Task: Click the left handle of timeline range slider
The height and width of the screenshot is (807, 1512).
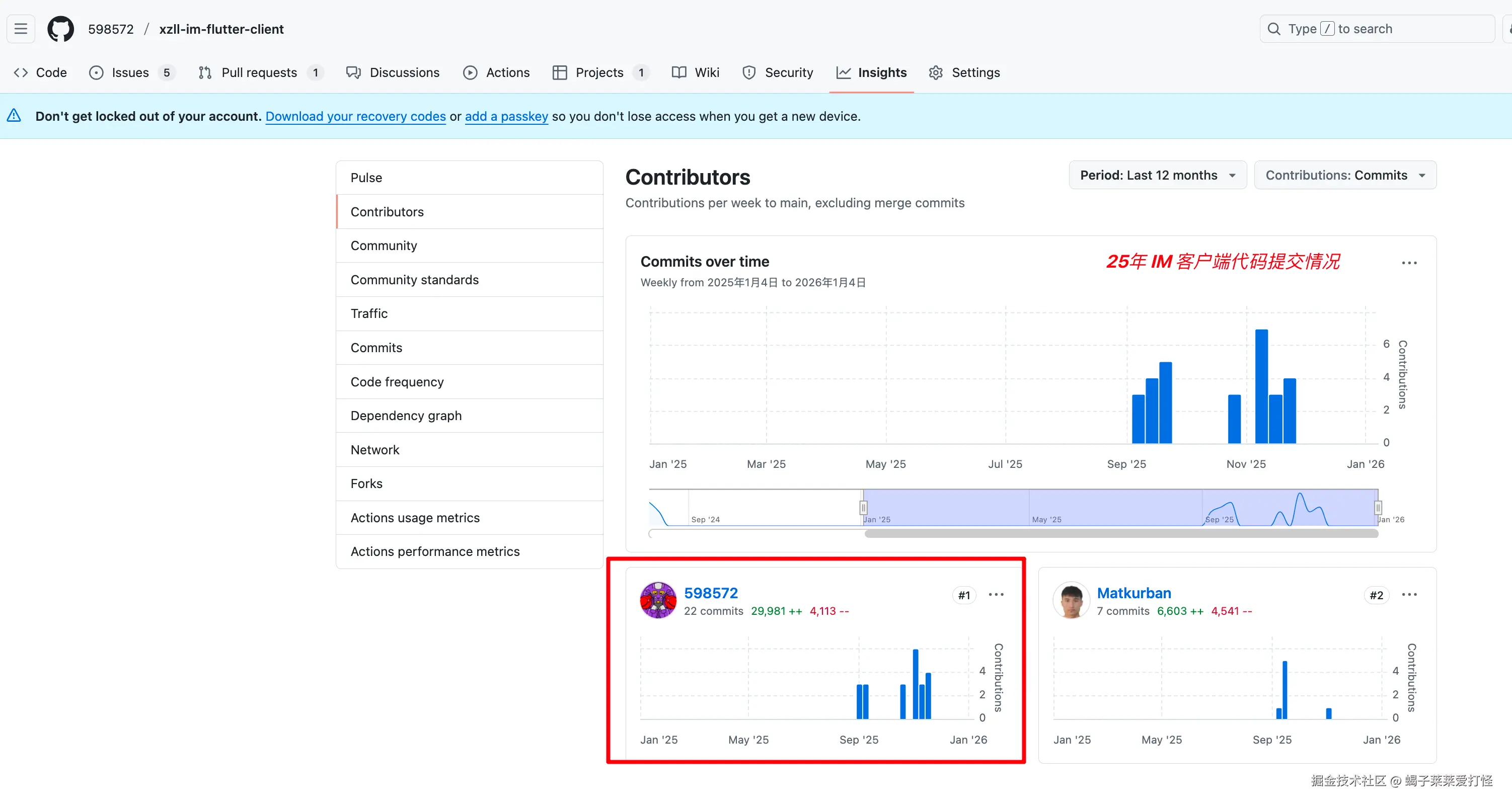Action: [x=863, y=507]
